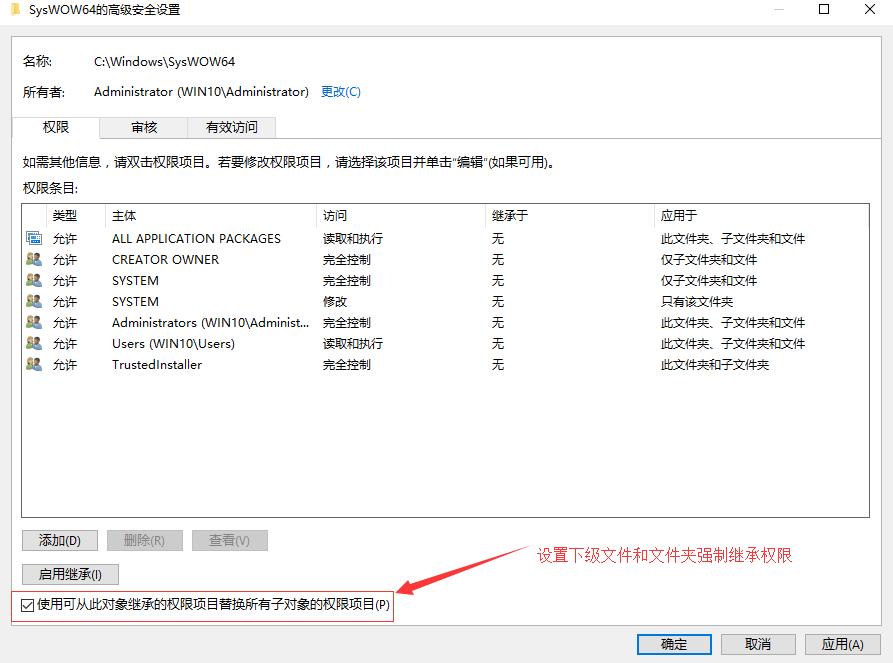The height and width of the screenshot is (663, 893).
Task: Click the ALL APPLICATION PACKAGES entry icon
Action: (x=33, y=238)
